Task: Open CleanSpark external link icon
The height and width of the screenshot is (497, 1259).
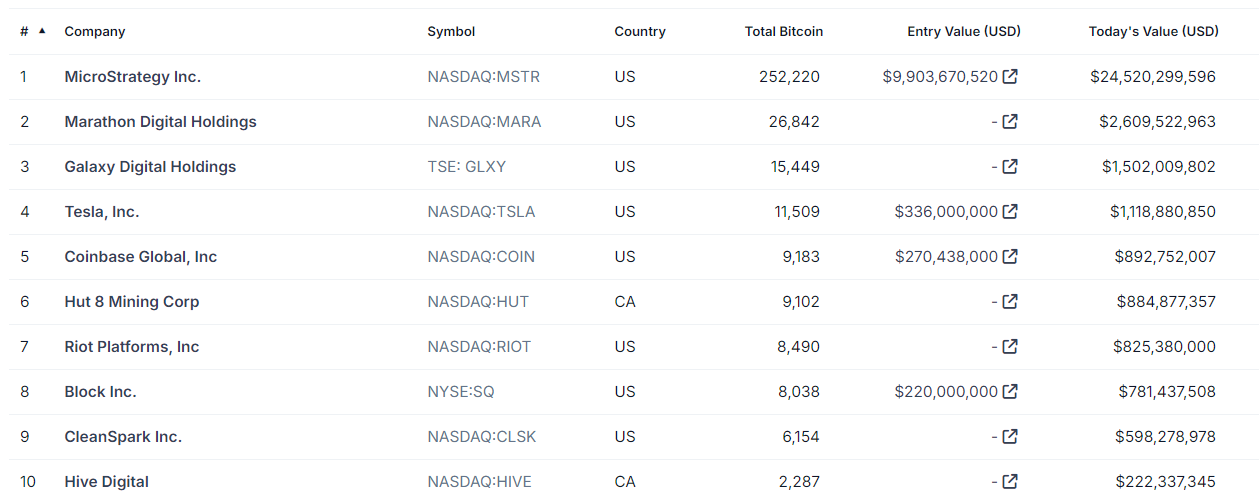Action: coord(1010,437)
